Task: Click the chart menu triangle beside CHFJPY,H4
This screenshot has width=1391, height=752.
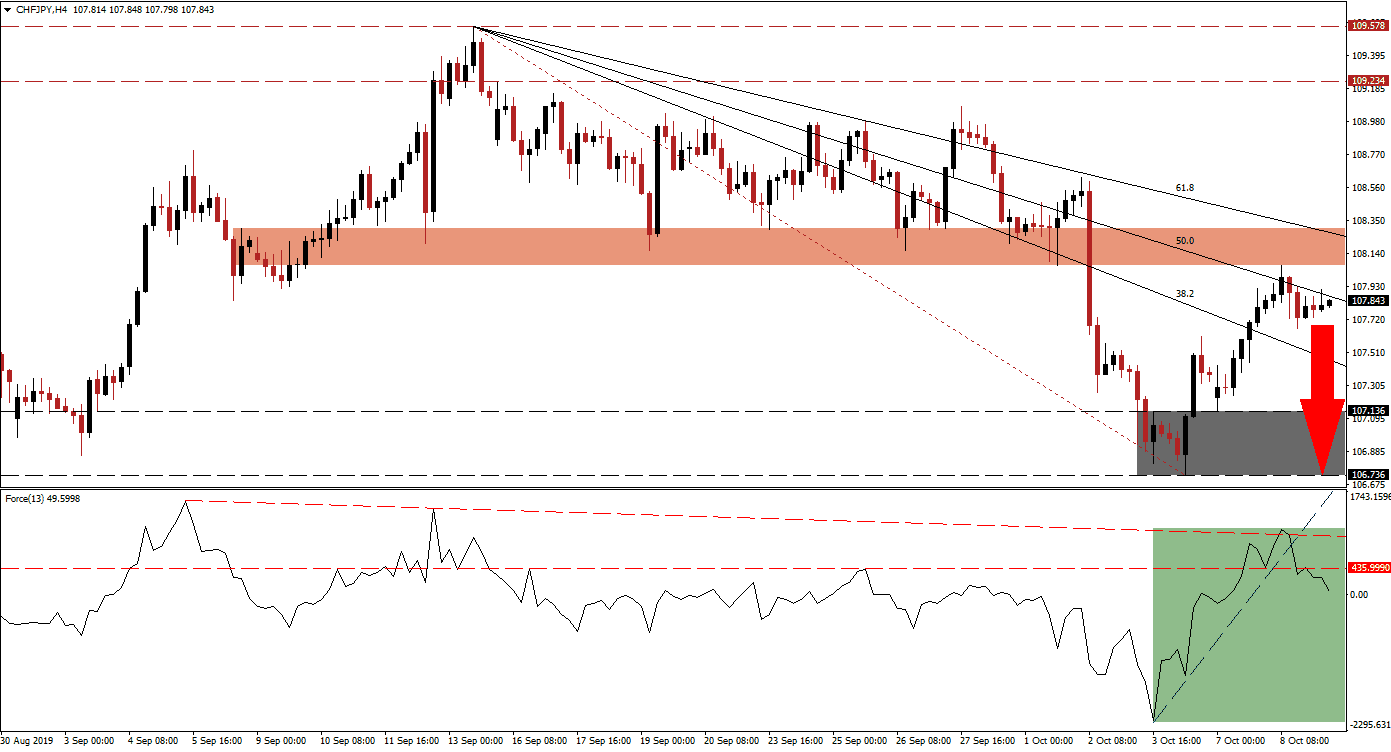Action: pyautogui.click(x=7, y=9)
